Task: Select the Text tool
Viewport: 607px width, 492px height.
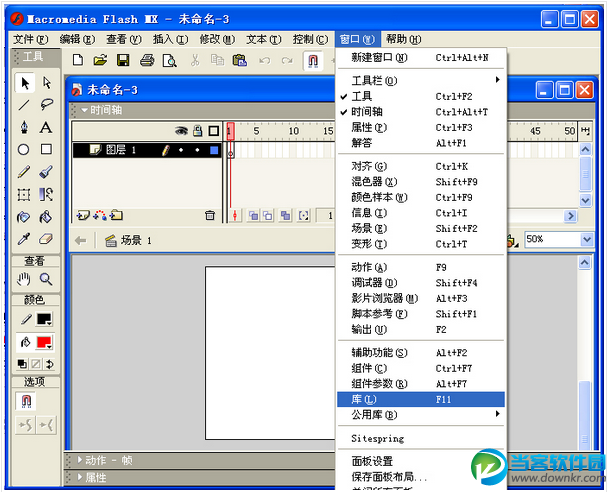Action: [46, 127]
